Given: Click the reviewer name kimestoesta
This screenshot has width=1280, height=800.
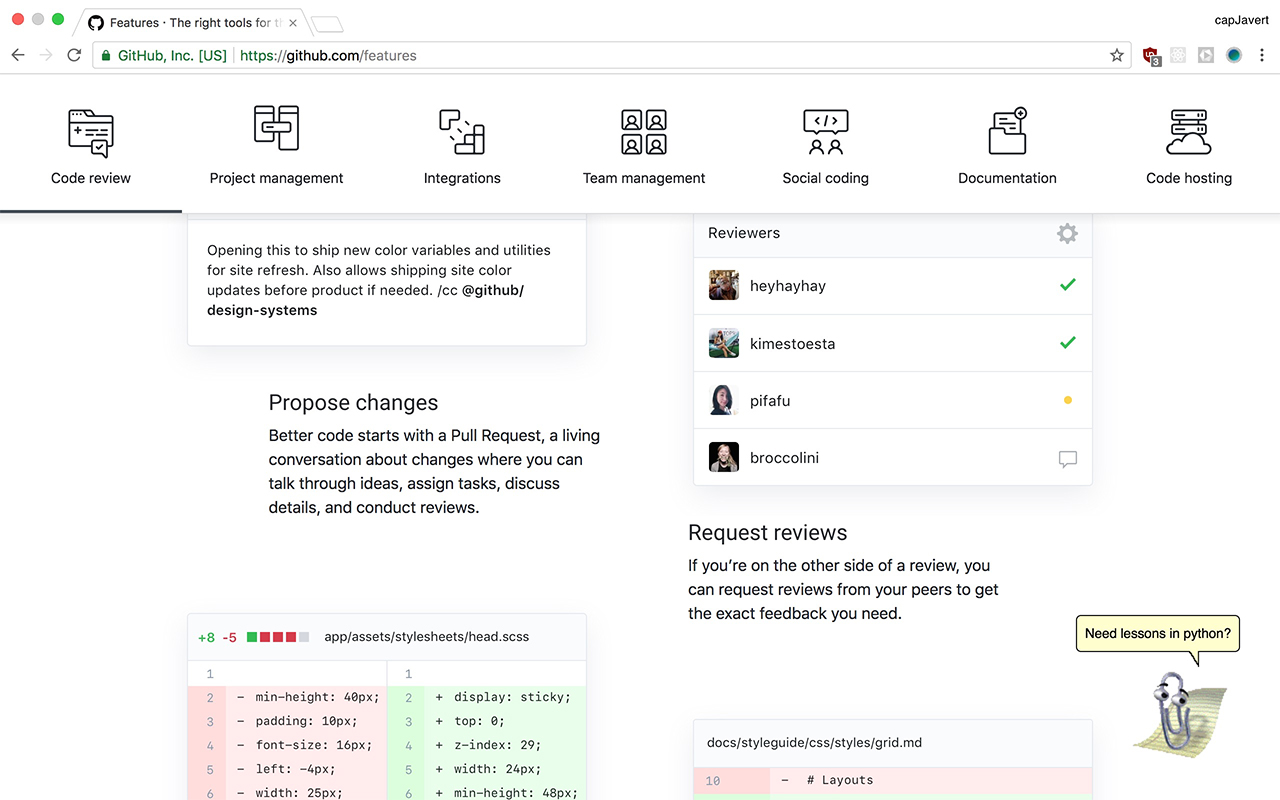Looking at the screenshot, I should (x=793, y=344).
